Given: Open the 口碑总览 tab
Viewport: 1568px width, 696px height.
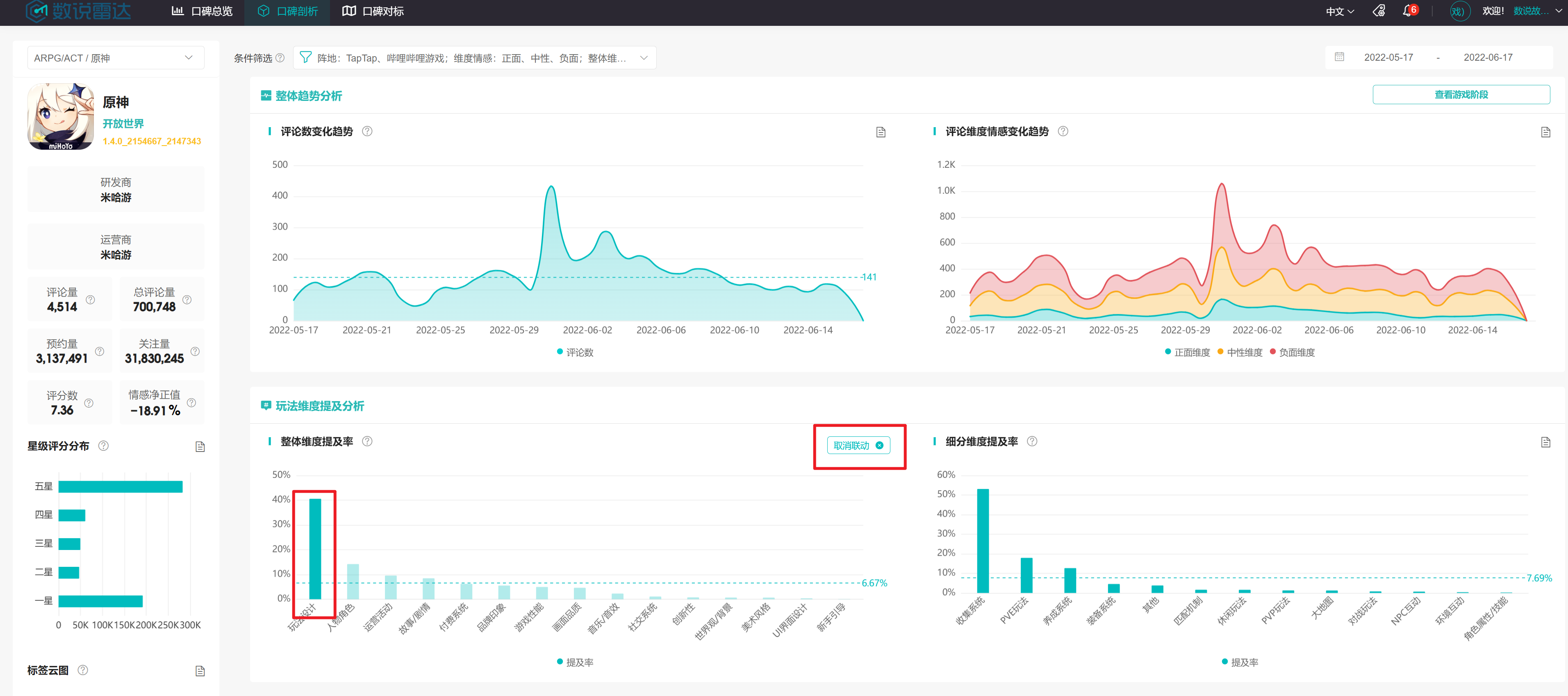Looking at the screenshot, I should pos(202,11).
